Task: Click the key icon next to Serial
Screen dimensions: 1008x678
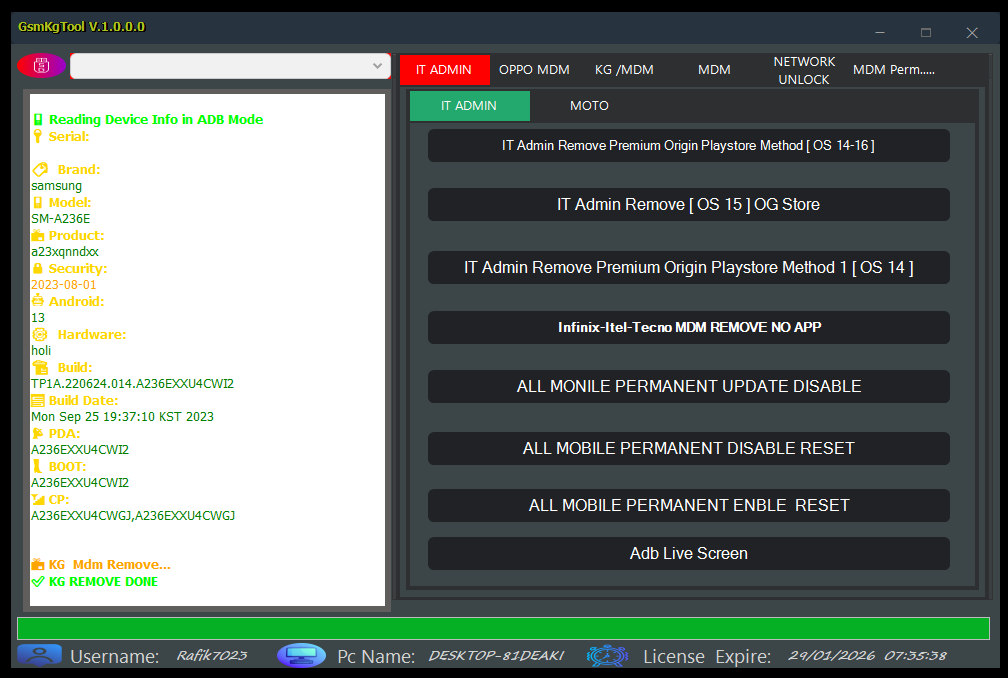Action: (x=38, y=137)
